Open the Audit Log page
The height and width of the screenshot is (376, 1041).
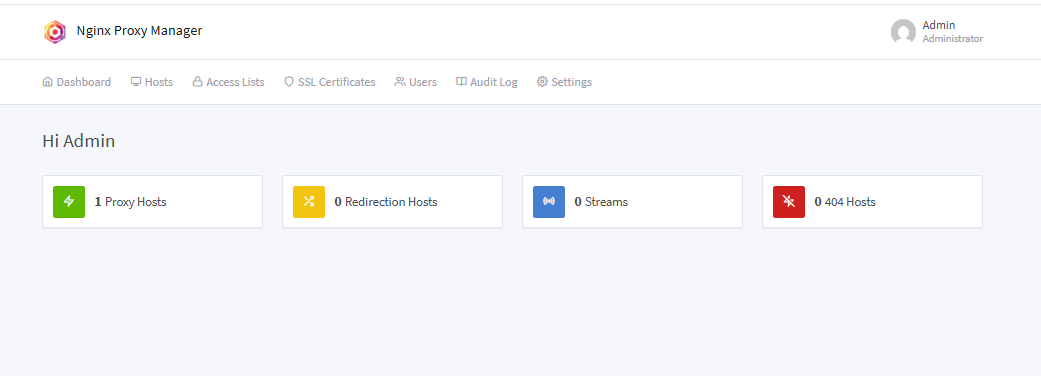point(487,82)
